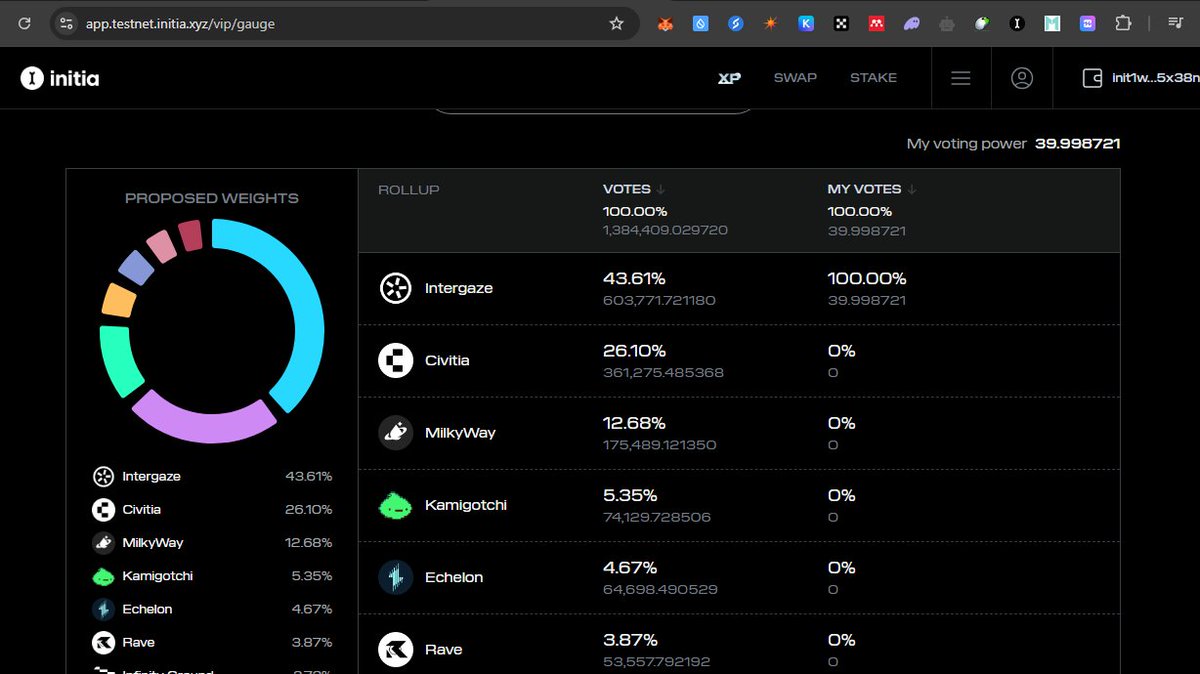Image resolution: width=1200 pixels, height=674 pixels.
Task: Bookmark this page with the star icon
Action: 616,23
